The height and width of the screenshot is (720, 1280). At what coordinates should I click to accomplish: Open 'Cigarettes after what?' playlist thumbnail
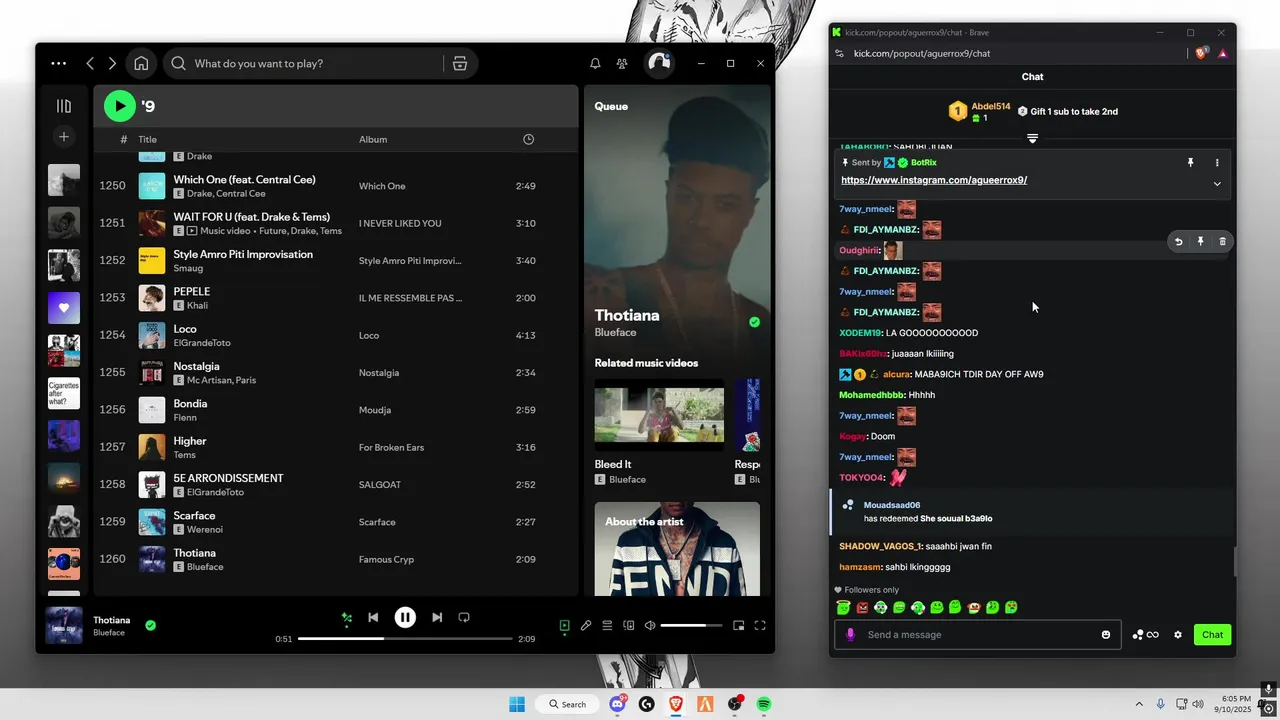tap(64, 393)
